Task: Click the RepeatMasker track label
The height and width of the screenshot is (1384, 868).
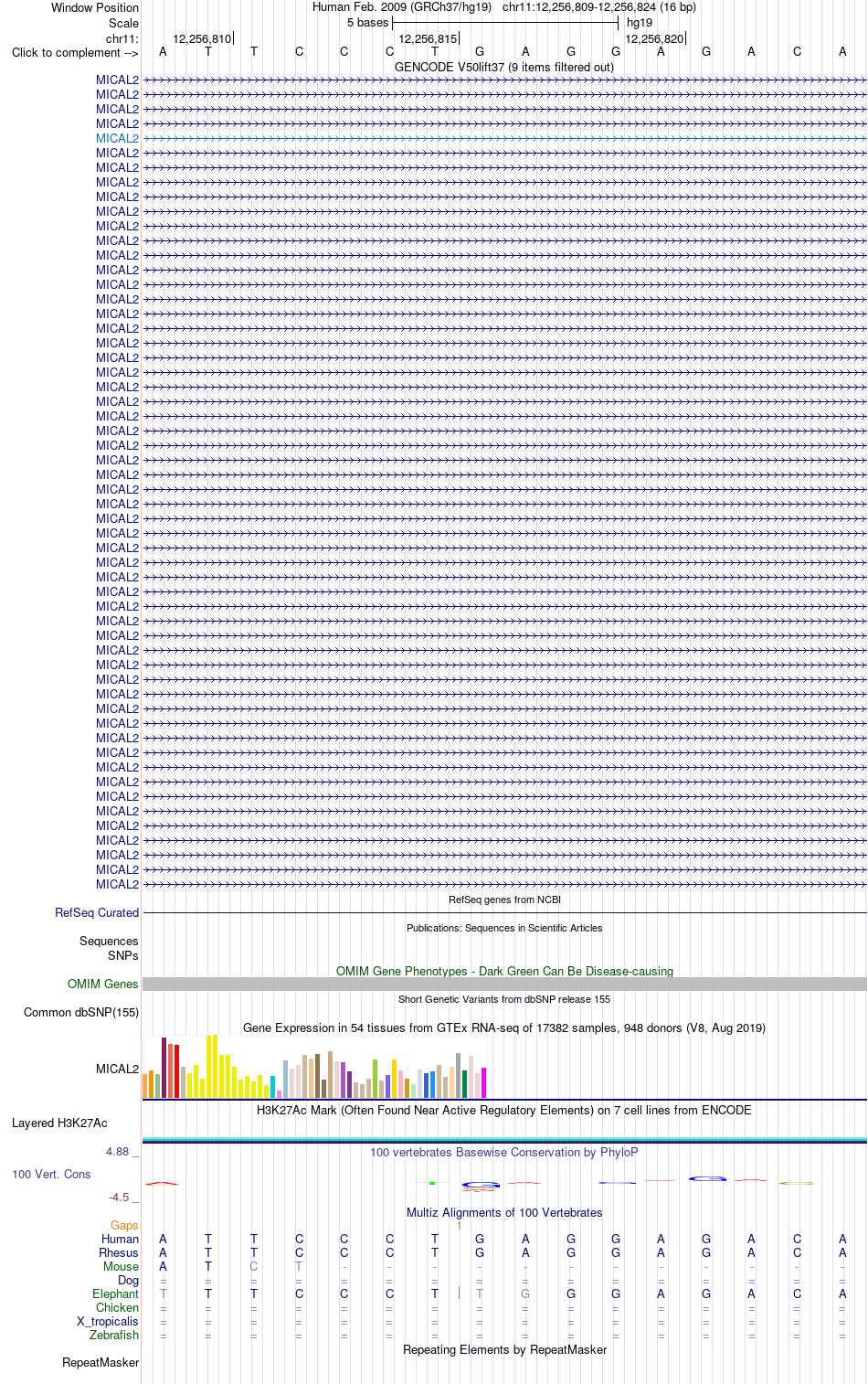Action: tap(101, 1362)
